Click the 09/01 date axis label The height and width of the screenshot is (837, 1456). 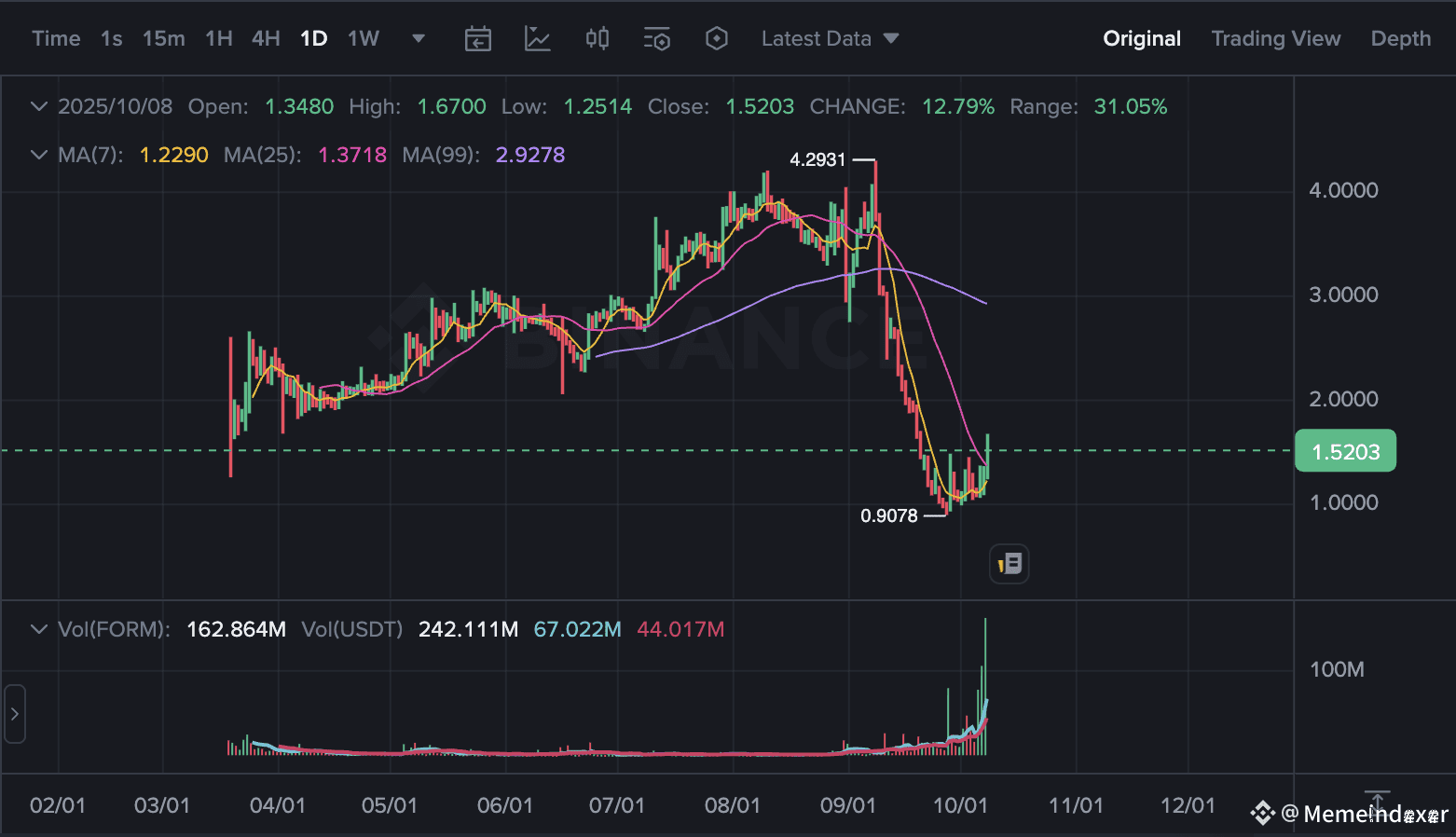click(x=848, y=805)
